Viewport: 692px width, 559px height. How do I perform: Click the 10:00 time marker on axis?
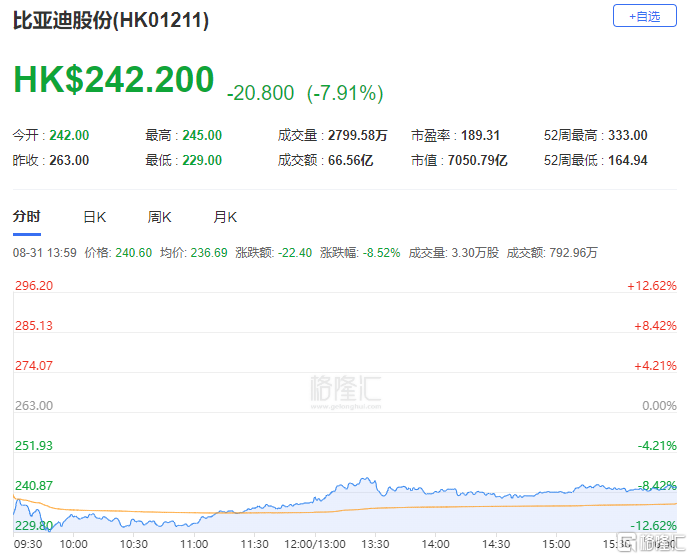click(x=73, y=544)
